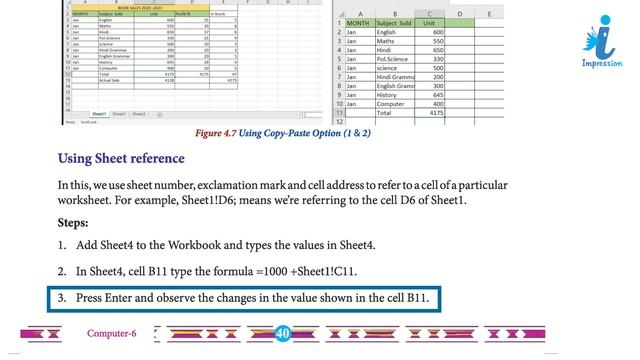Click the cell with value 400
This screenshot has width=640, height=360.
point(429,104)
